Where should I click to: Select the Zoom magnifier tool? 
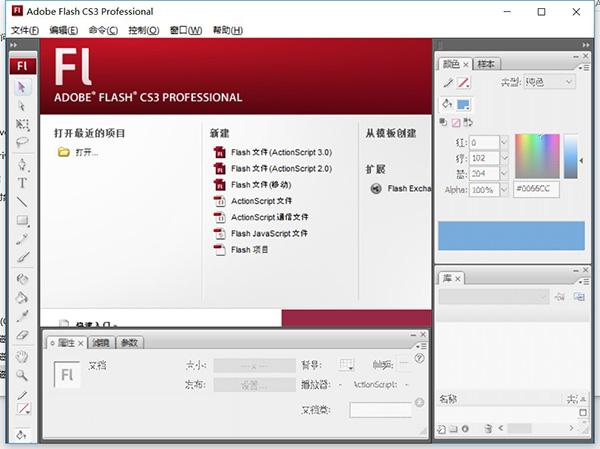[x=22, y=374]
